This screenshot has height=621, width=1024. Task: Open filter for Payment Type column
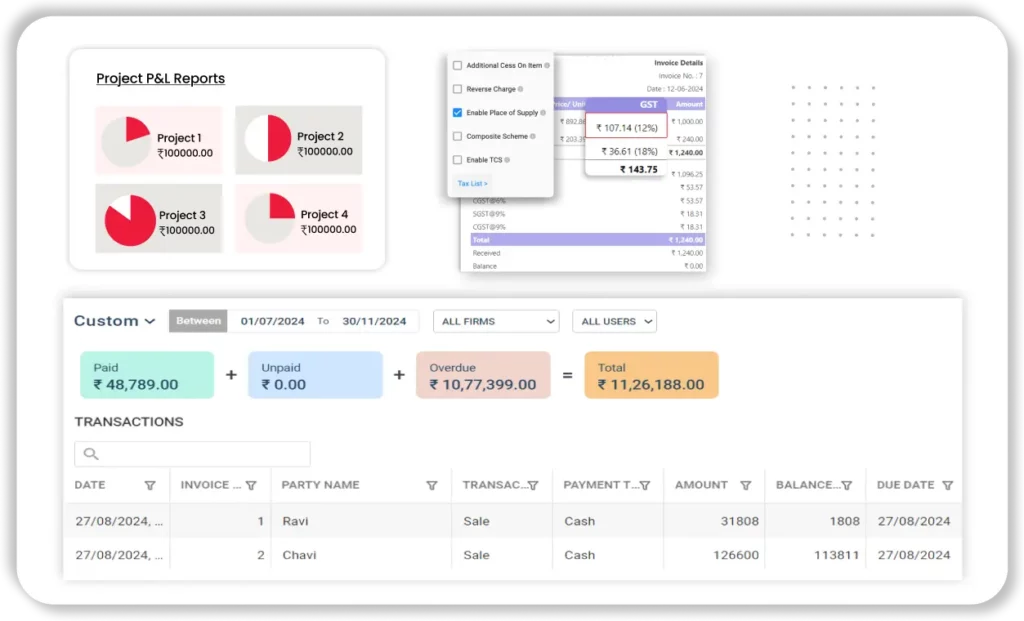pos(645,486)
